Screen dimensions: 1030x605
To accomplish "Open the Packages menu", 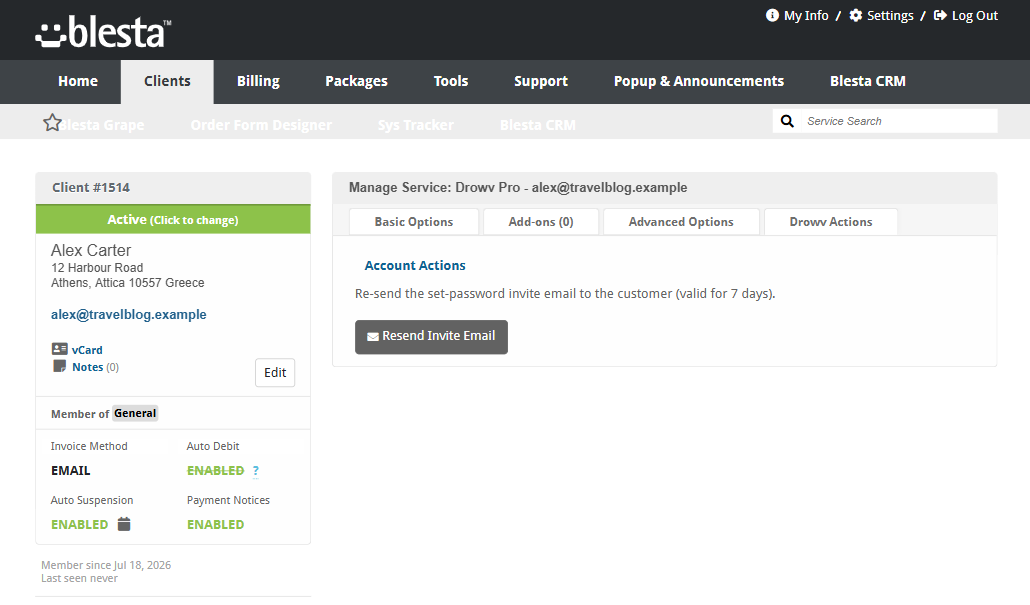I will click(x=356, y=81).
